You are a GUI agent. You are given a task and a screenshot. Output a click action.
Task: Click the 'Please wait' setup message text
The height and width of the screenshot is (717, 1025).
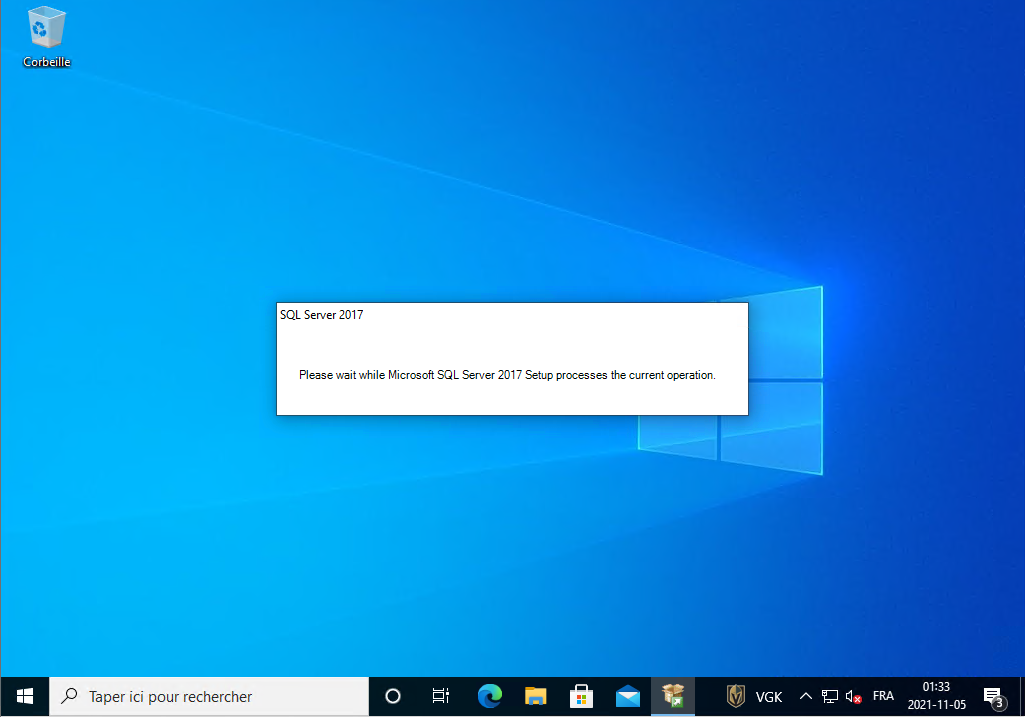tap(507, 375)
